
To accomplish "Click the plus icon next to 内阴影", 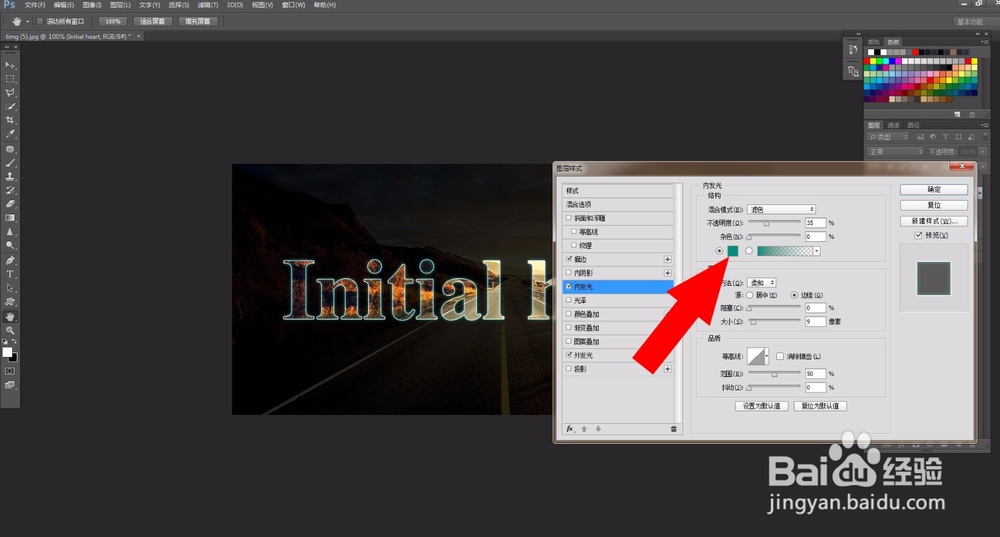I will click(667, 273).
